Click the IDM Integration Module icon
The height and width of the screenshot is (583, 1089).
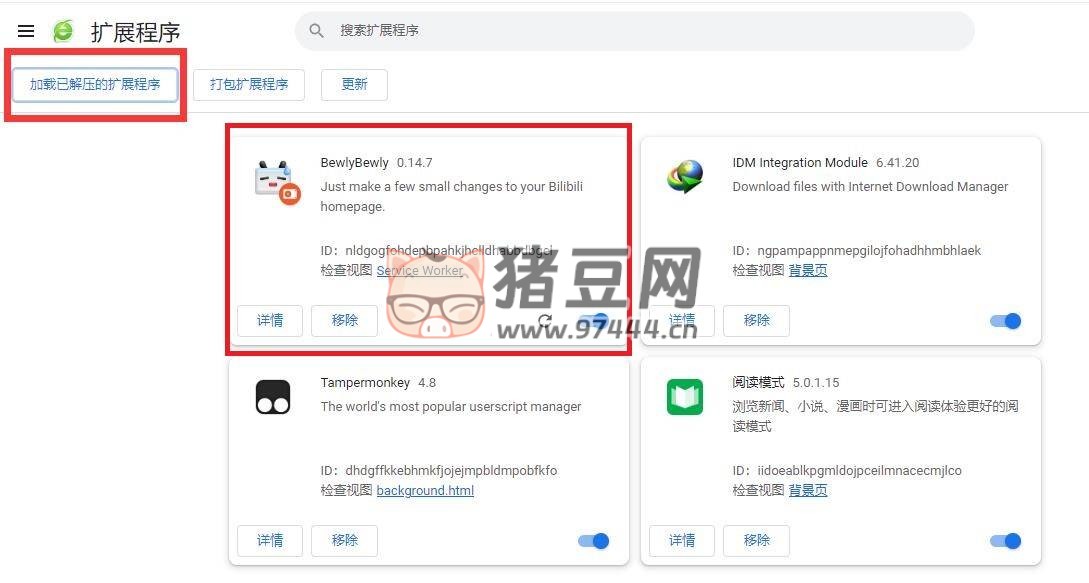[685, 176]
